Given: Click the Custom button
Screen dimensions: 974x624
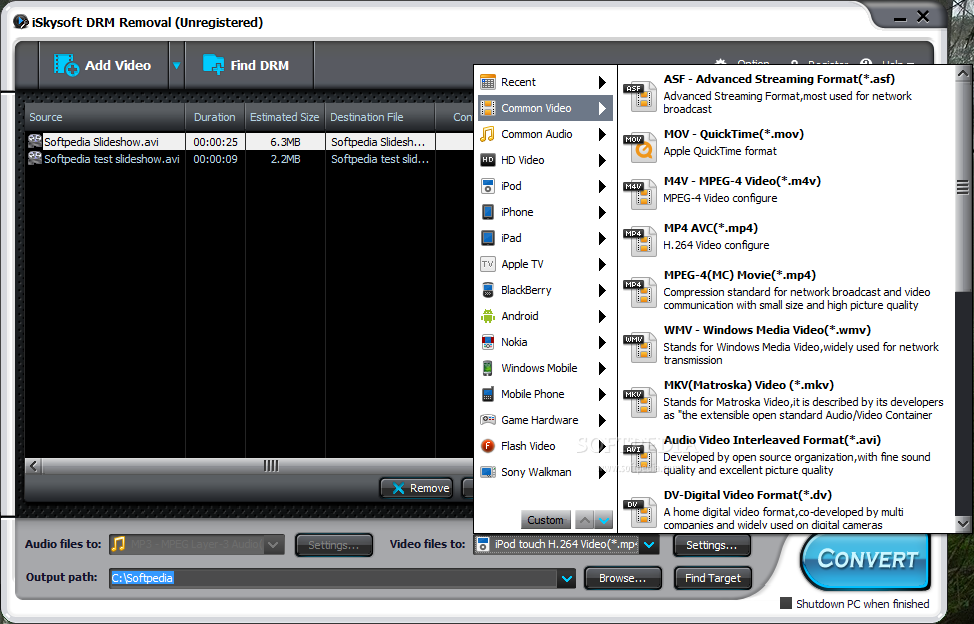Looking at the screenshot, I should coord(545,520).
